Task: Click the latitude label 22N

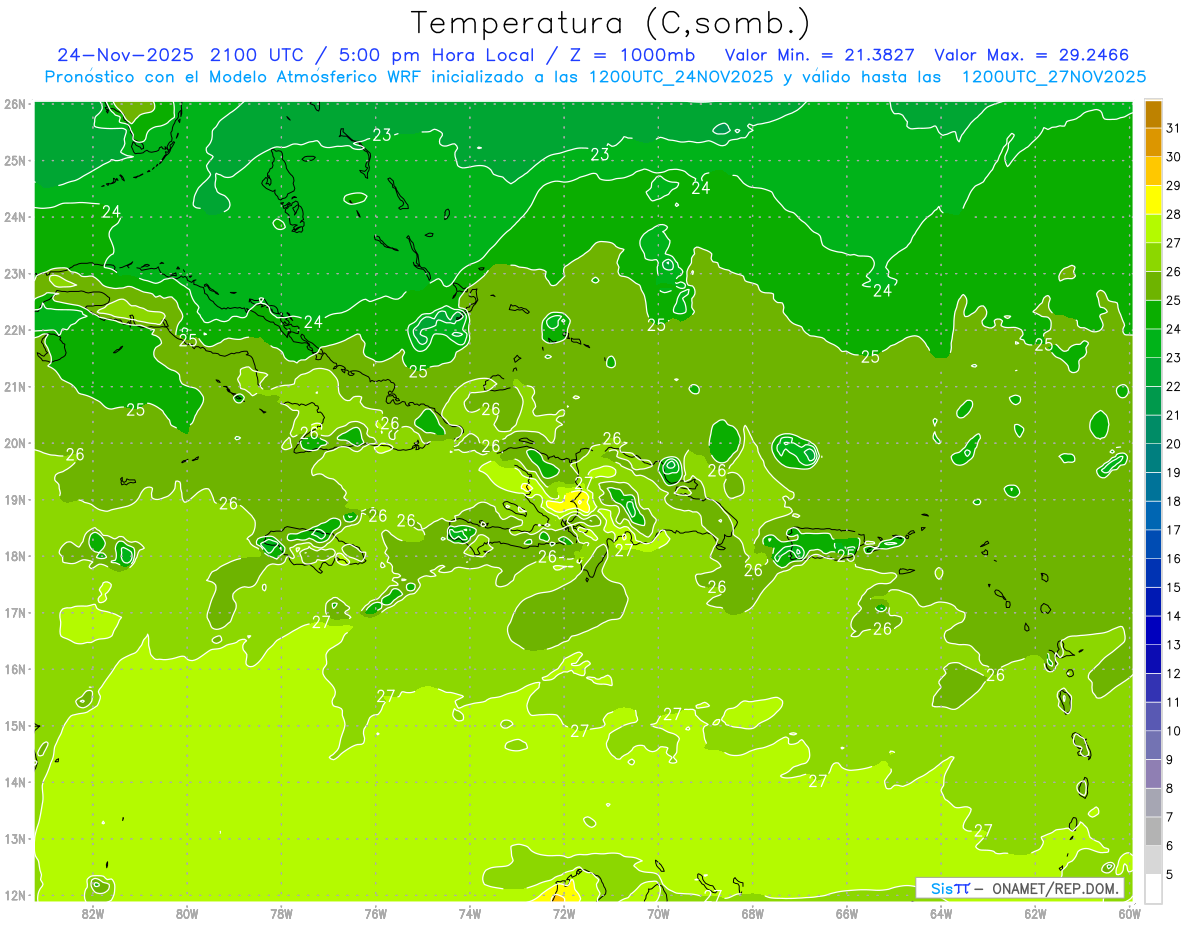Action: 15,330
